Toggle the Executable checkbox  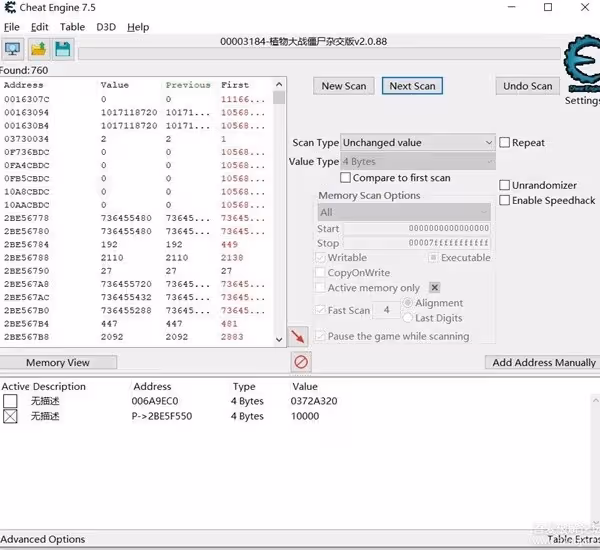(433, 258)
